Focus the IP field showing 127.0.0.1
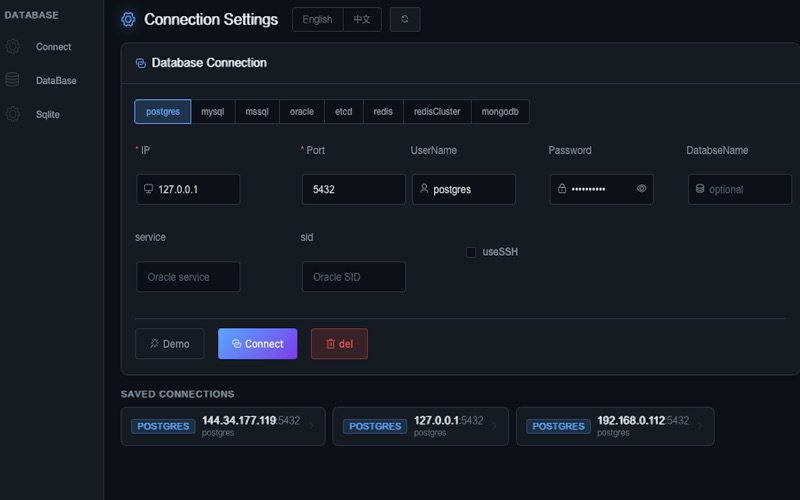Image resolution: width=800 pixels, height=500 pixels. (188, 189)
